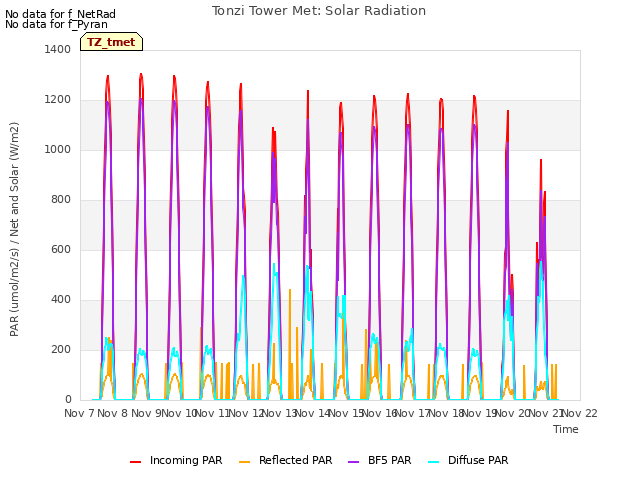640x480 pixels.
Task: Click the 1400 y-axis tick label
Action: tap(58, 49)
